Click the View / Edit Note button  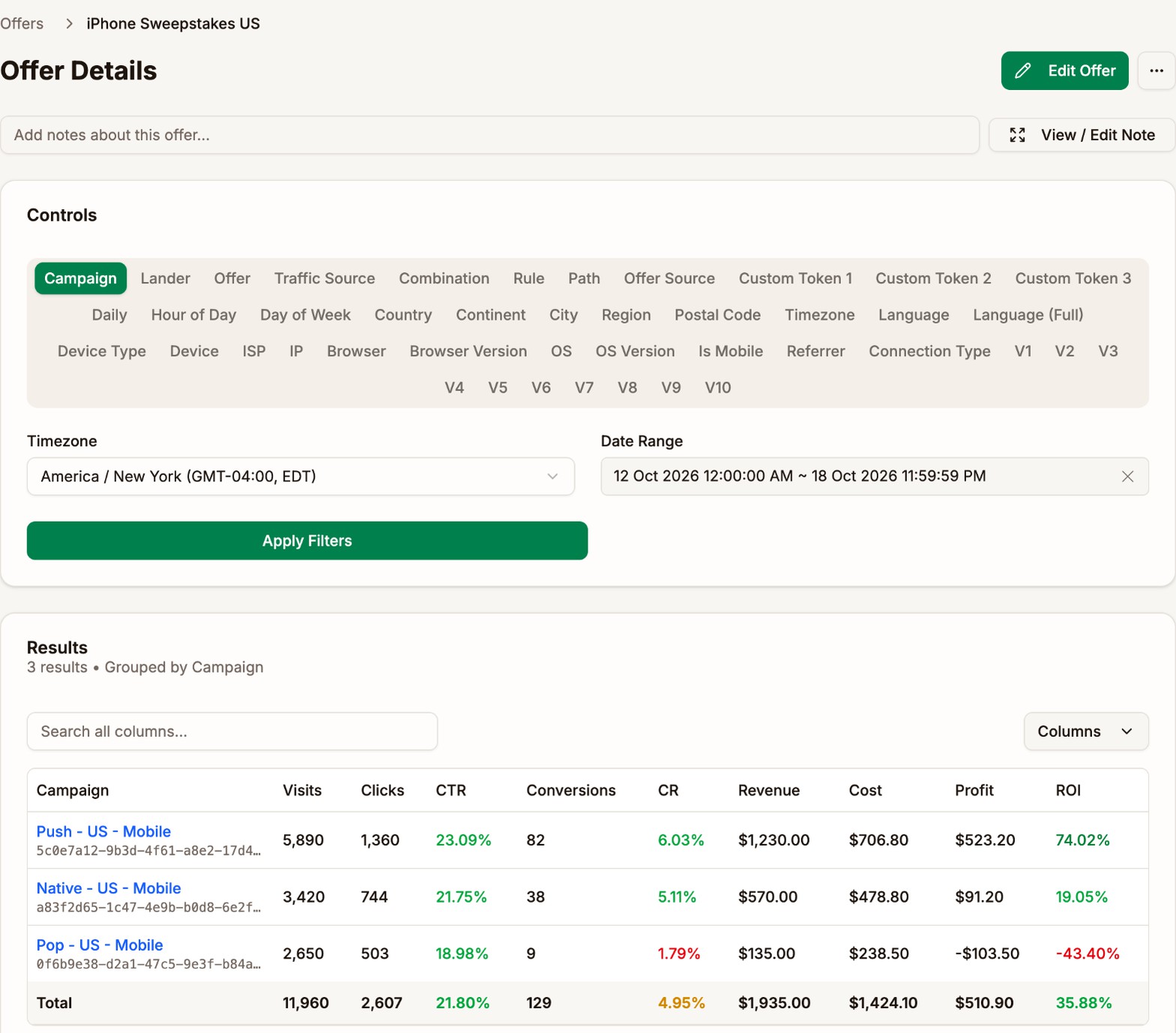pyautogui.click(x=1082, y=135)
